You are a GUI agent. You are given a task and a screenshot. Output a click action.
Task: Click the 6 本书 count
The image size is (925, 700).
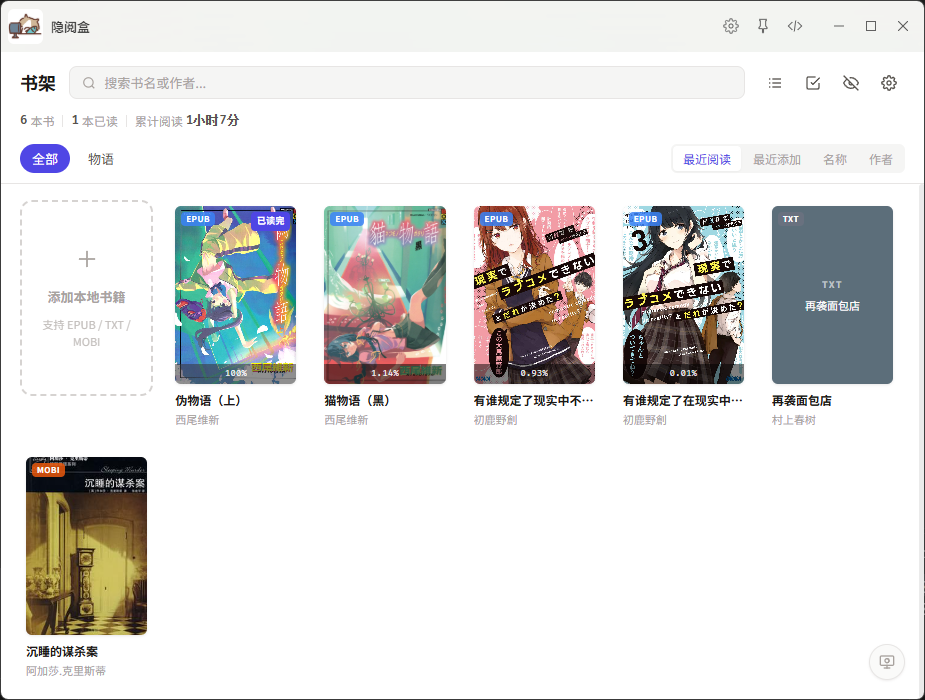point(37,120)
